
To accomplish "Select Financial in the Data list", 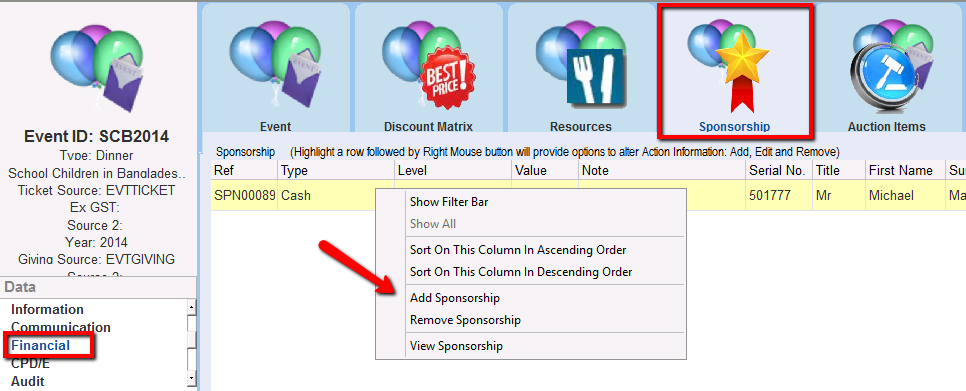I will click(41, 345).
